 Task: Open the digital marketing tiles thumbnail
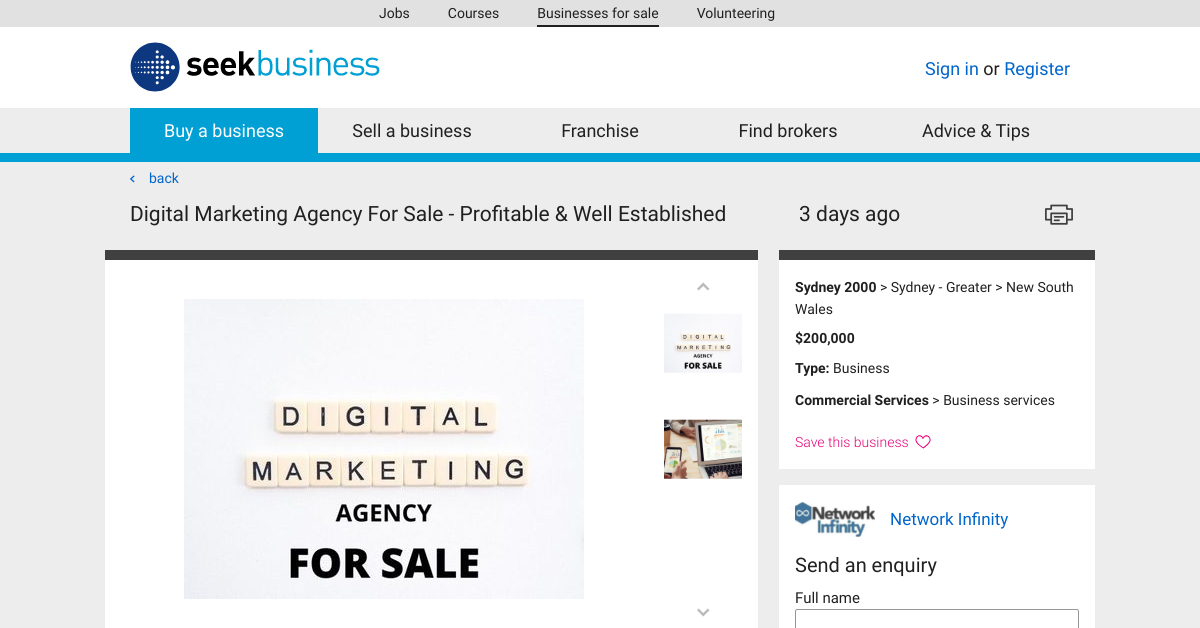(703, 343)
